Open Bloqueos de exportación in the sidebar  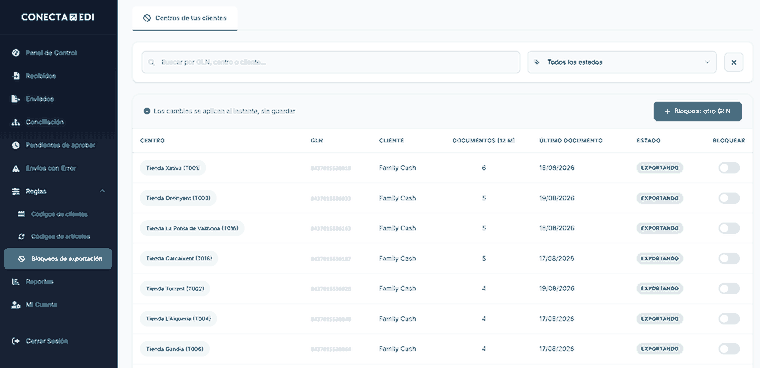point(58,259)
